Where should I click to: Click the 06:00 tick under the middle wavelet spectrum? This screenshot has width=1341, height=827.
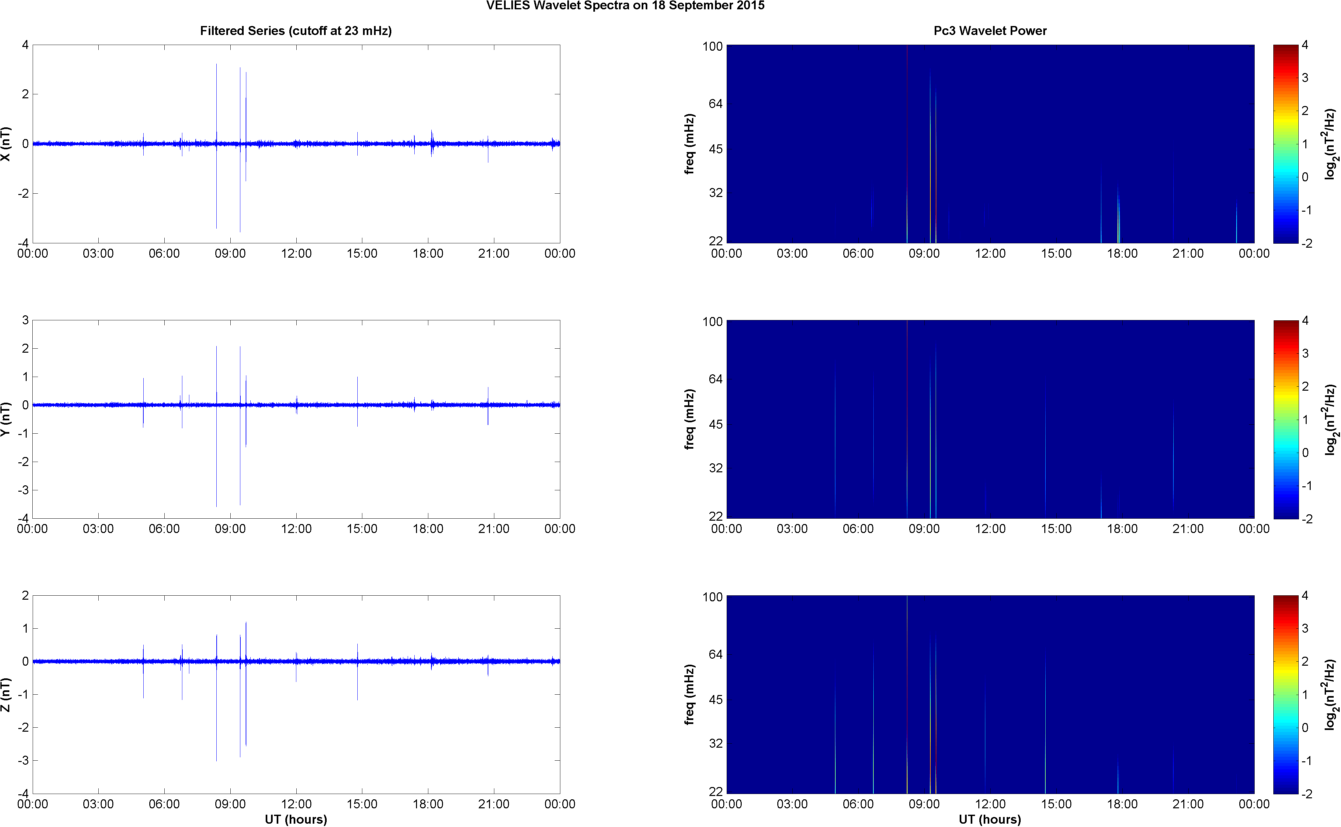(858, 529)
